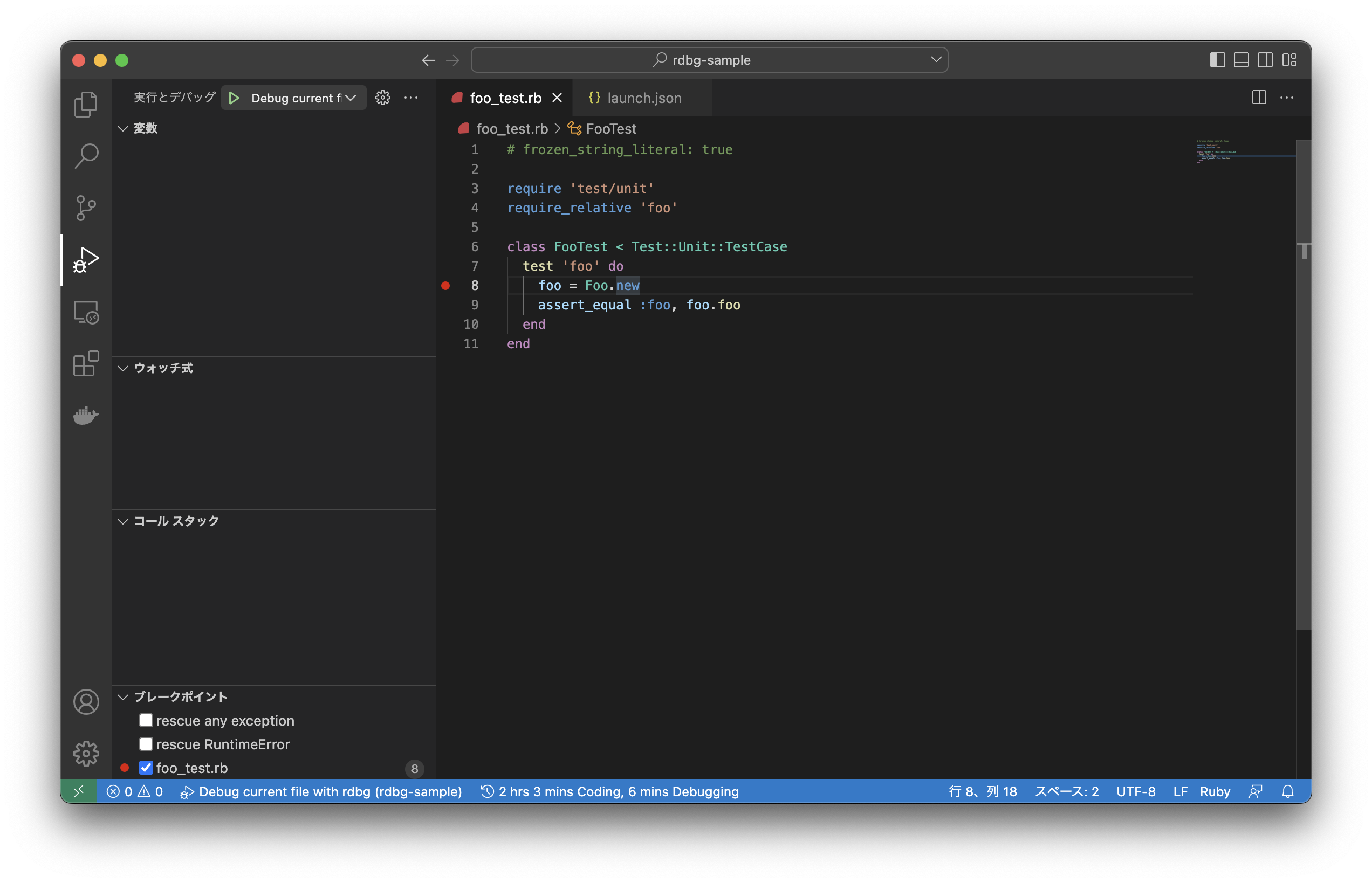The width and height of the screenshot is (1372, 883).
Task: Open the Explorer view in the activity bar
Action: click(x=86, y=105)
